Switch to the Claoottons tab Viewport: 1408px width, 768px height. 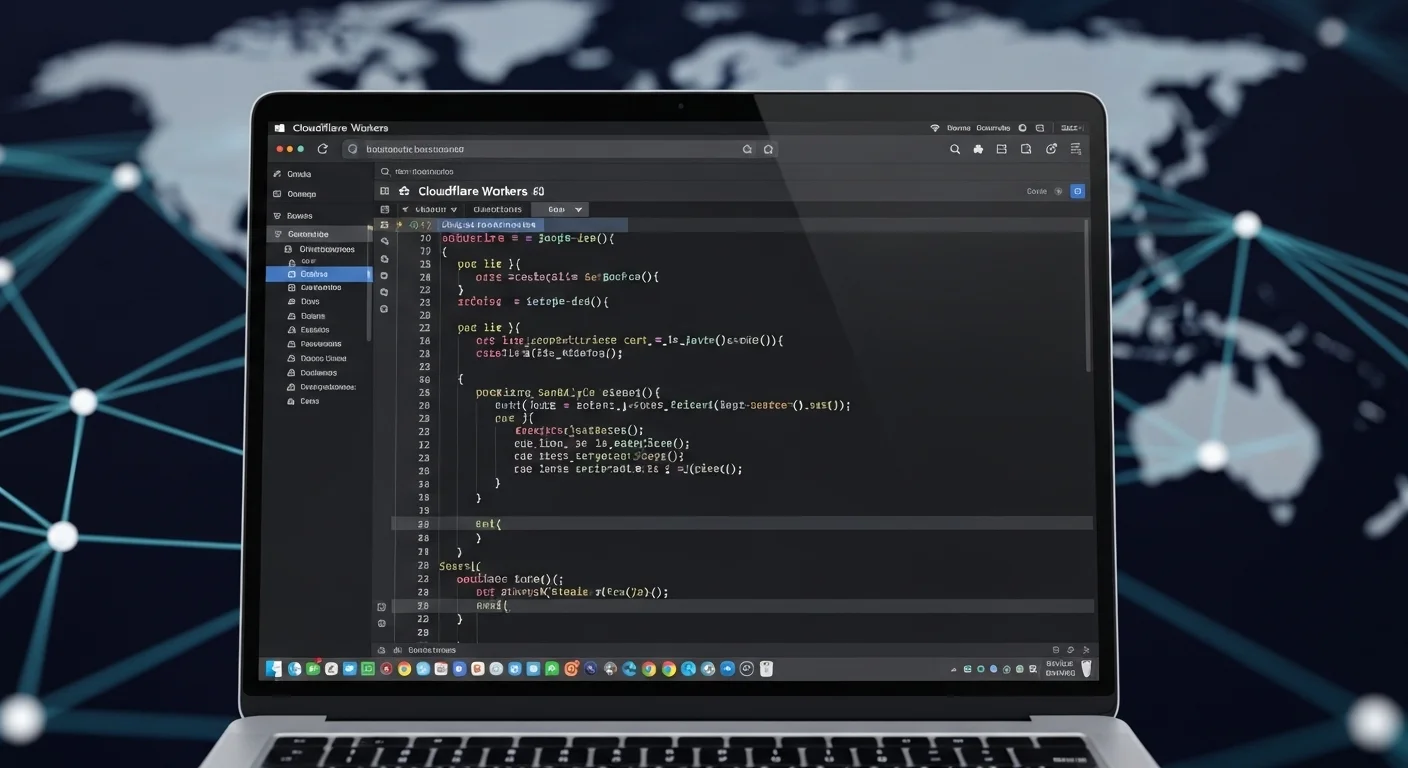click(x=497, y=210)
